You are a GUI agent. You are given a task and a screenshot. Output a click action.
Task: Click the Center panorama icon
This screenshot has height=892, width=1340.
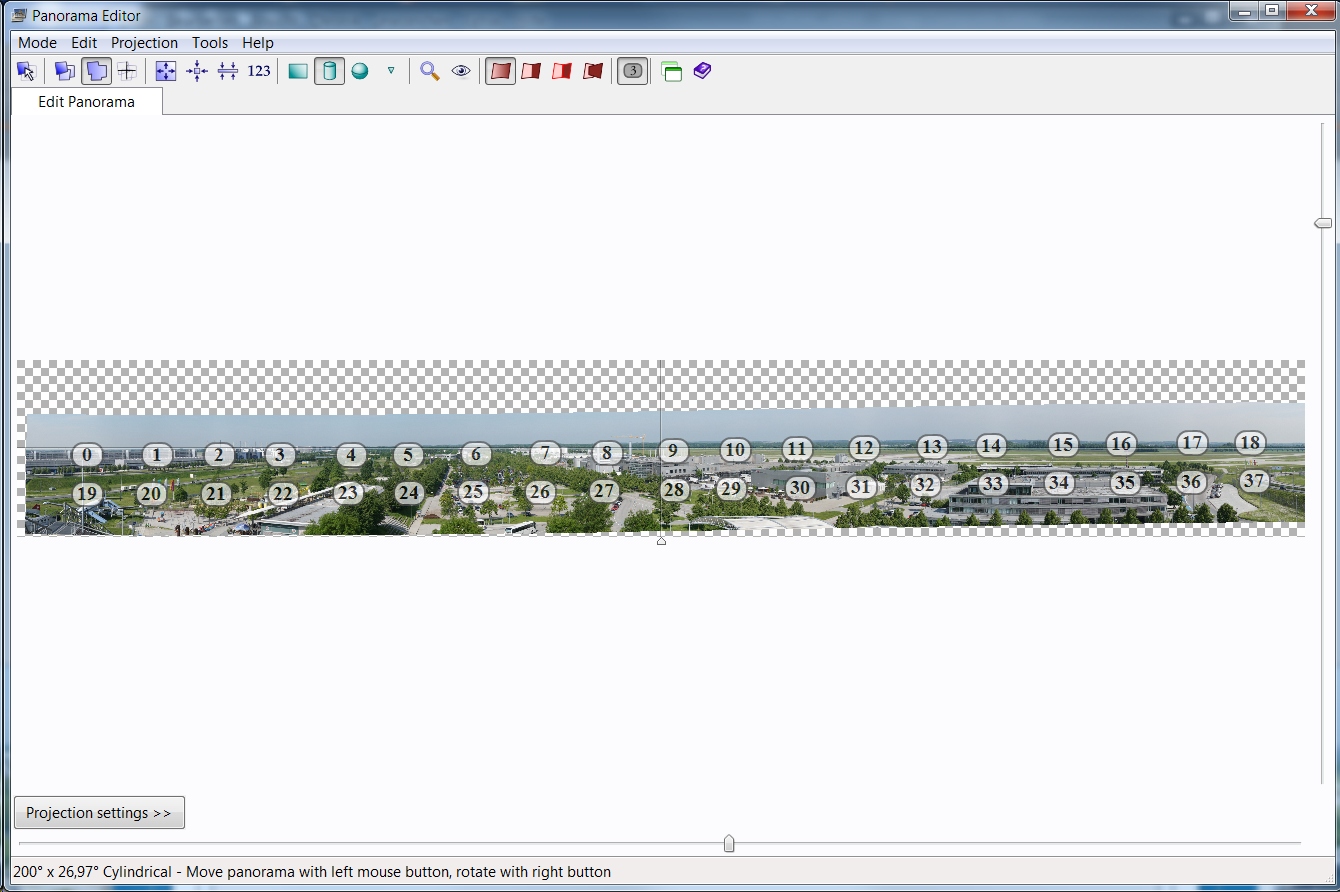pyautogui.click(x=197, y=71)
